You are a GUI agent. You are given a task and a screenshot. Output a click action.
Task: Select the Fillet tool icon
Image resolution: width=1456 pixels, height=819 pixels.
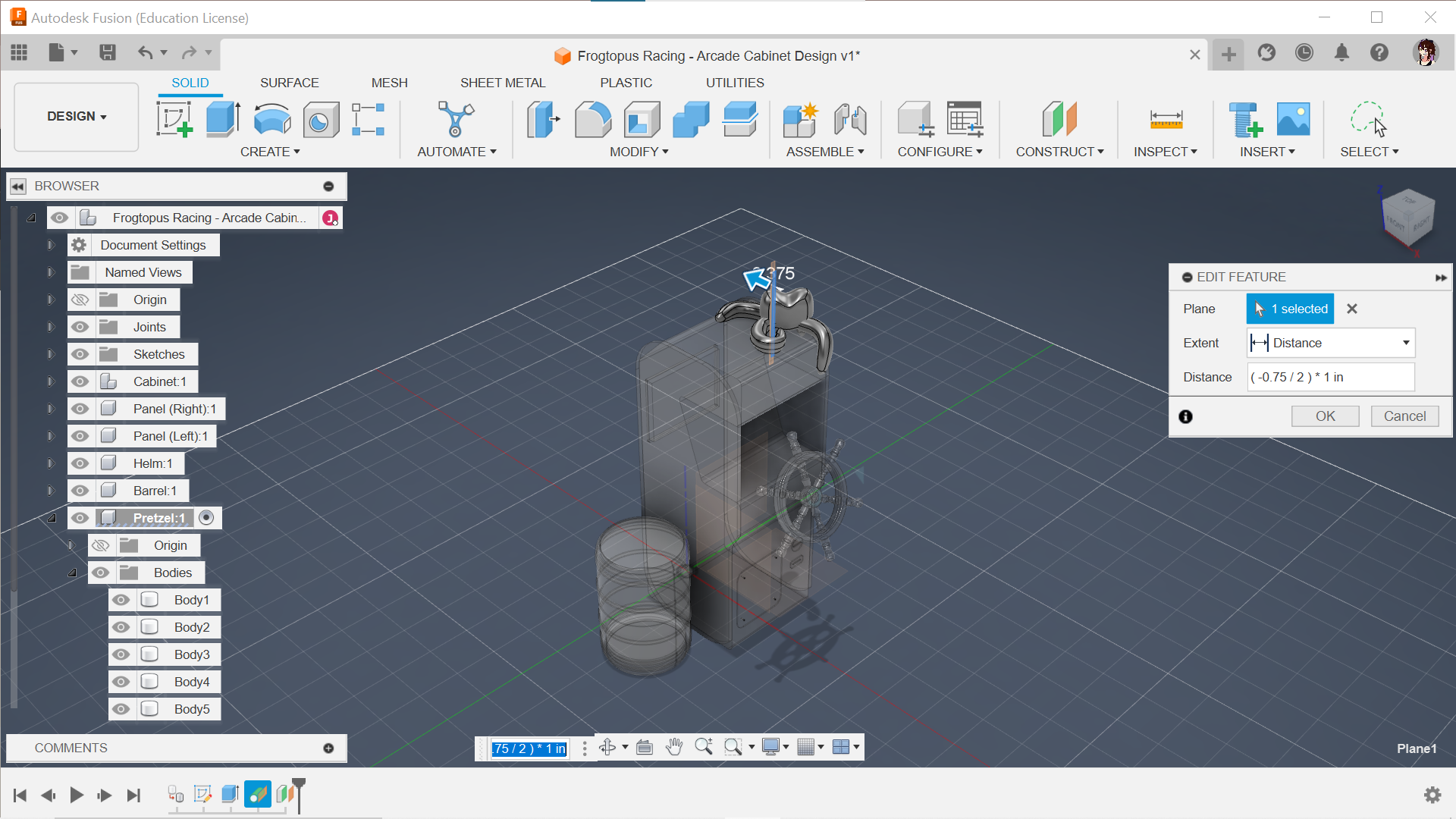pyautogui.click(x=592, y=120)
